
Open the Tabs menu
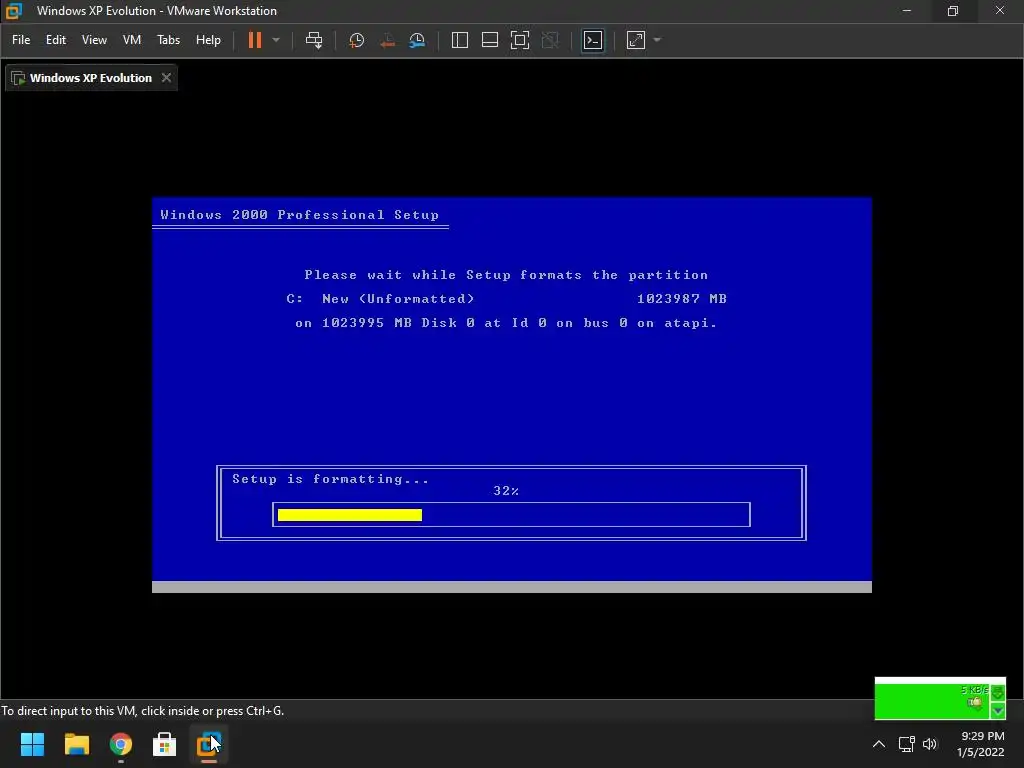(x=168, y=40)
